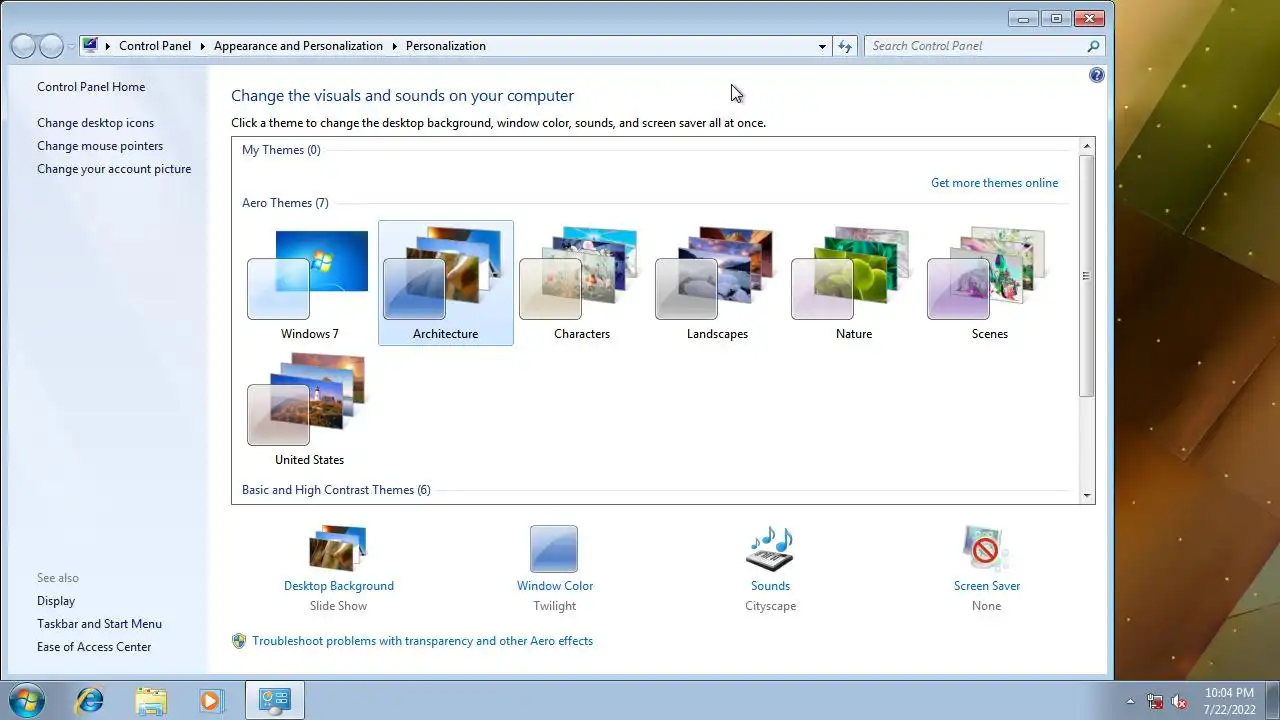Open Taskbar and Start Menu link
The height and width of the screenshot is (720, 1280).
tap(99, 624)
